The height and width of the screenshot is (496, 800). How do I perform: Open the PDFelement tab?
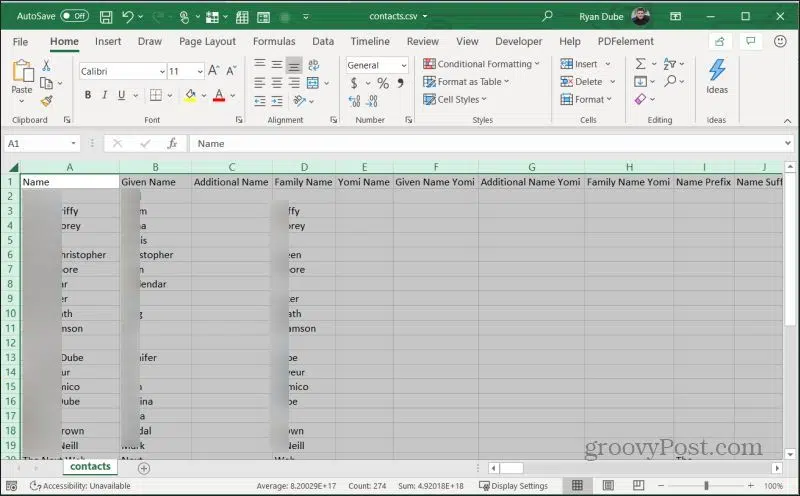pos(626,41)
